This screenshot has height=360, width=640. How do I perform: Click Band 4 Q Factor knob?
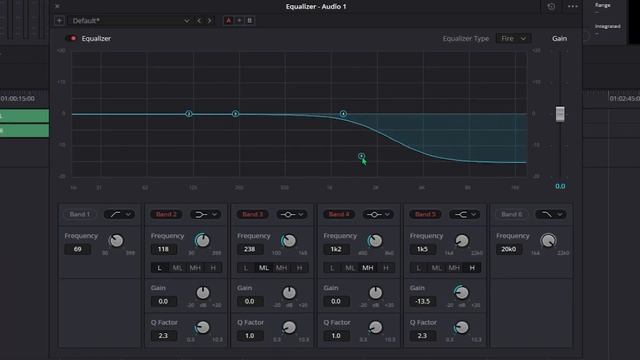click(x=376, y=327)
